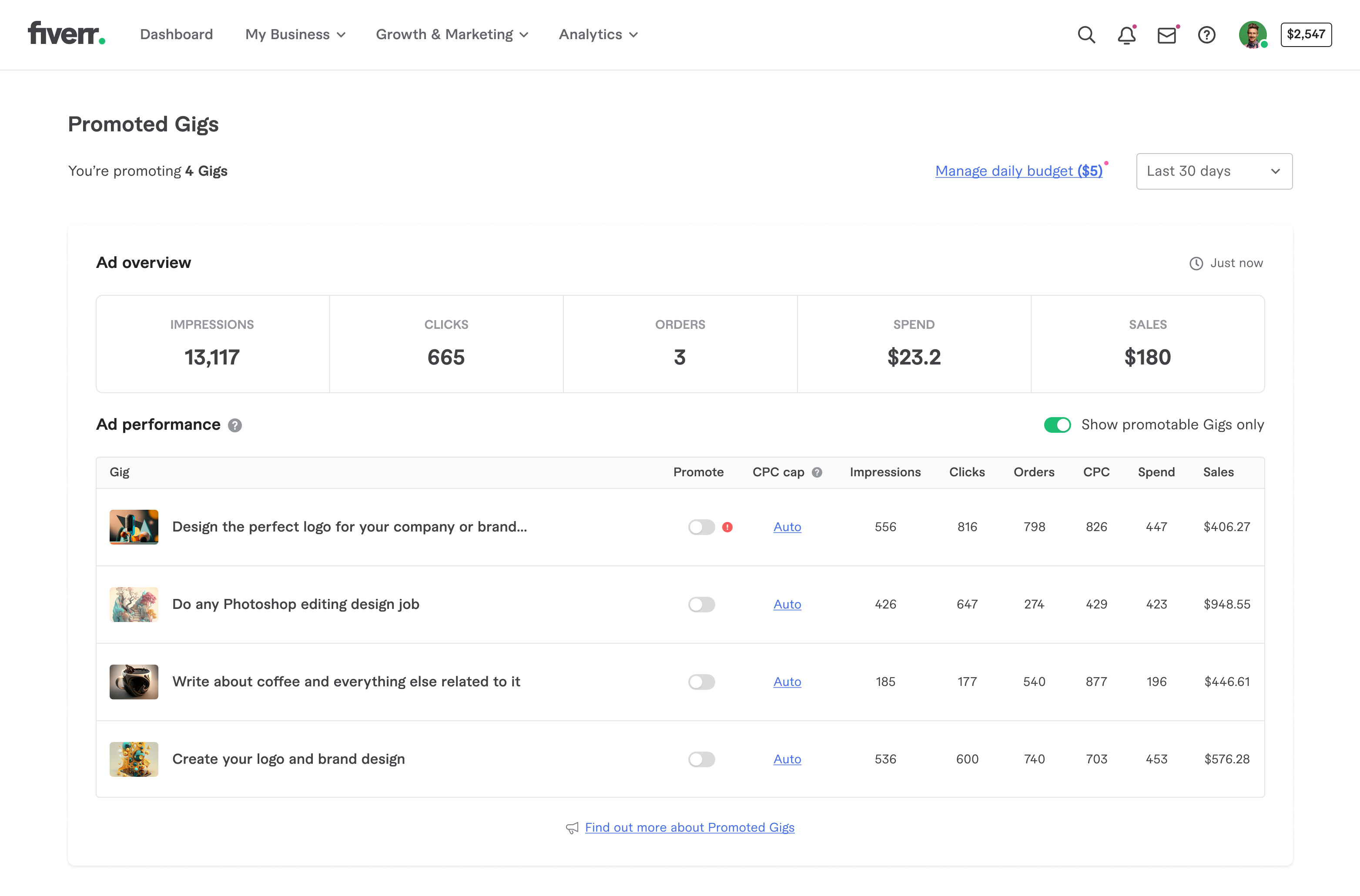Open the messages envelope icon
1360x896 pixels.
pos(1166,35)
